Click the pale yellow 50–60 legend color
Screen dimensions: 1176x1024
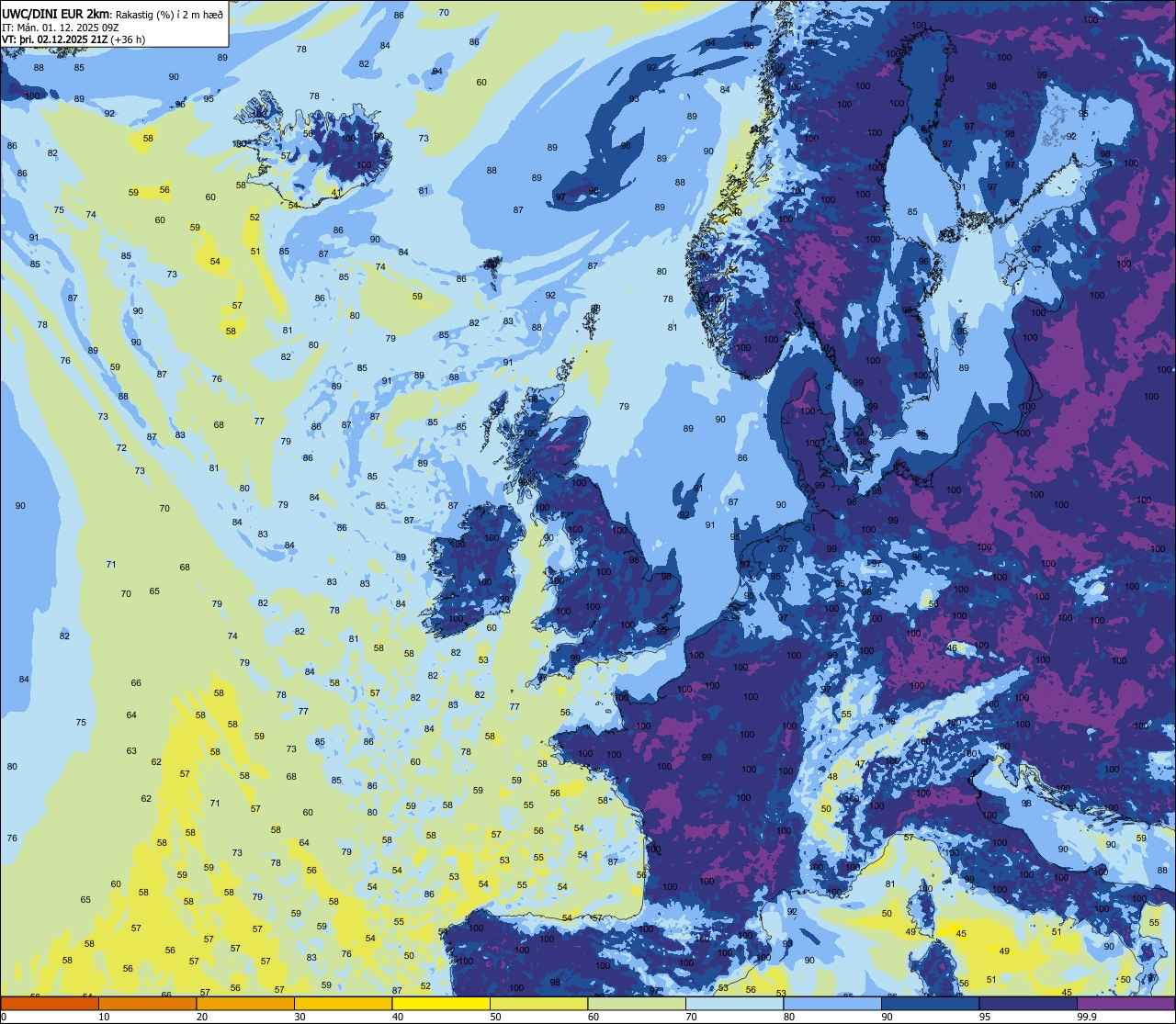pyautogui.click(x=538, y=1003)
